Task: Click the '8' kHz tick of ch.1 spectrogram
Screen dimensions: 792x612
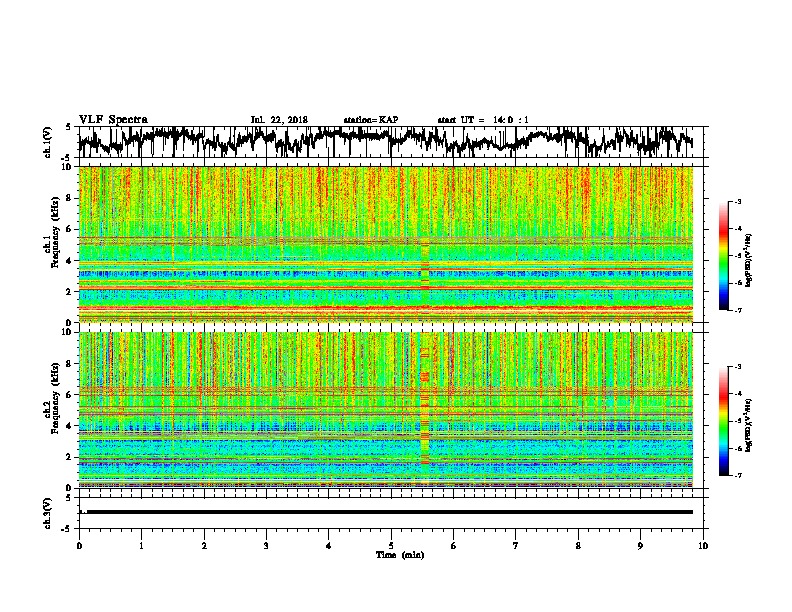Action: pyautogui.click(x=69, y=198)
